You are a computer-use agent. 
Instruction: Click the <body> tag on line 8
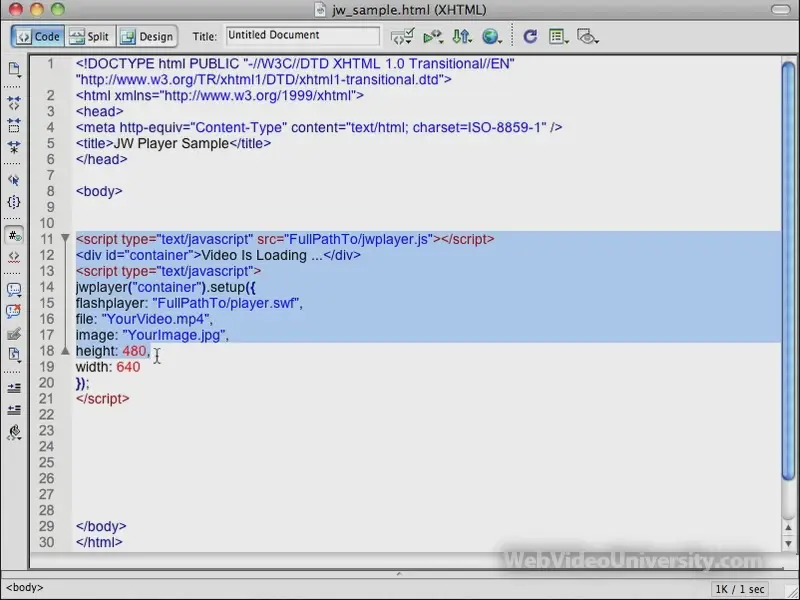99,191
